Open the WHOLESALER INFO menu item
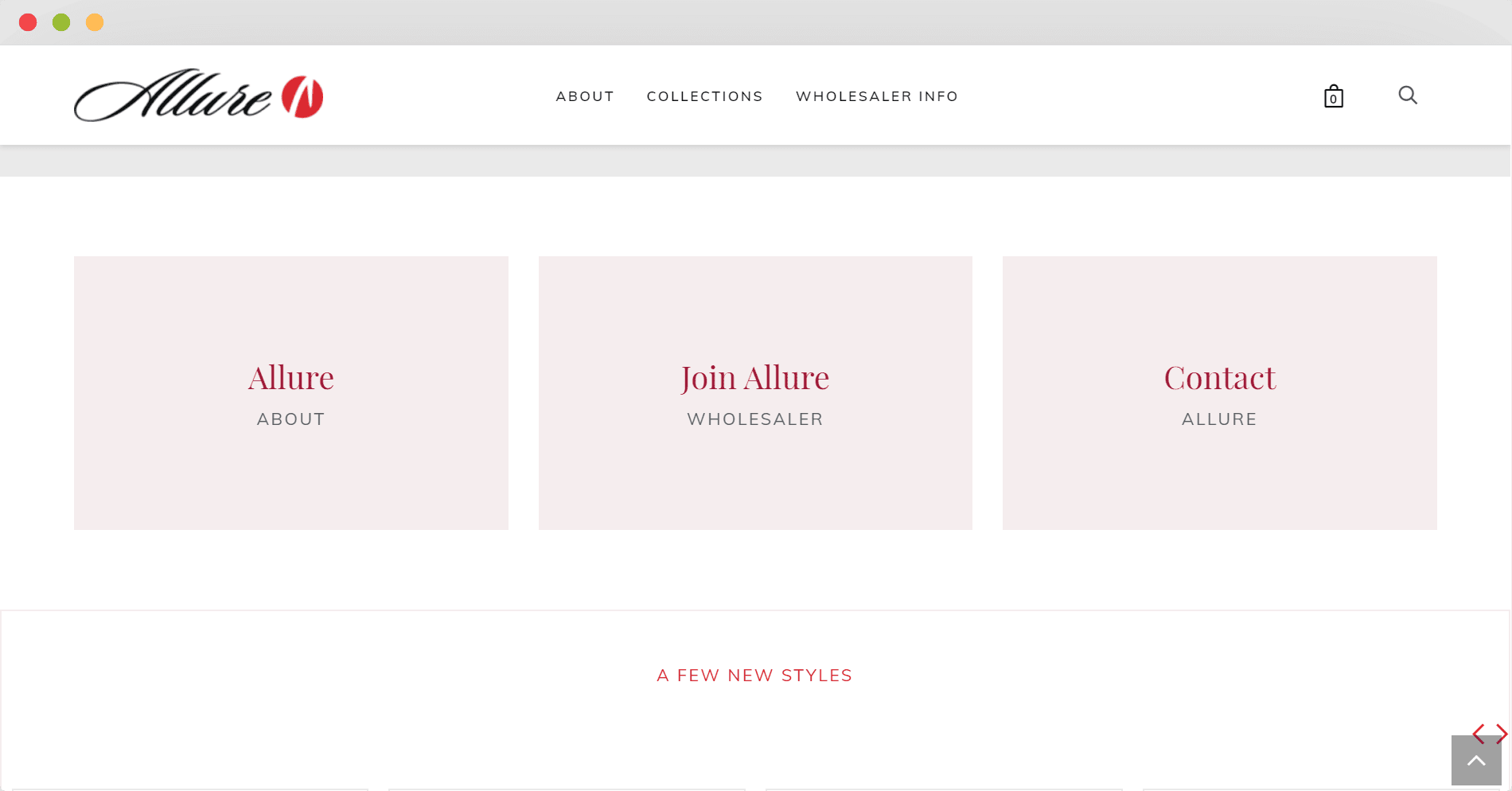1512x791 pixels. click(x=877, y=96)
